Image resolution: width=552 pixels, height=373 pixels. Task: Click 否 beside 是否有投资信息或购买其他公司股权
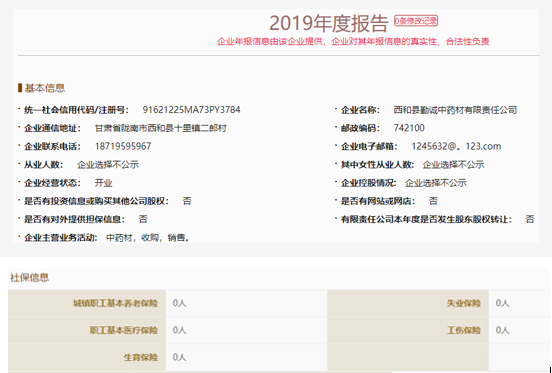click(x=187, y=201)
